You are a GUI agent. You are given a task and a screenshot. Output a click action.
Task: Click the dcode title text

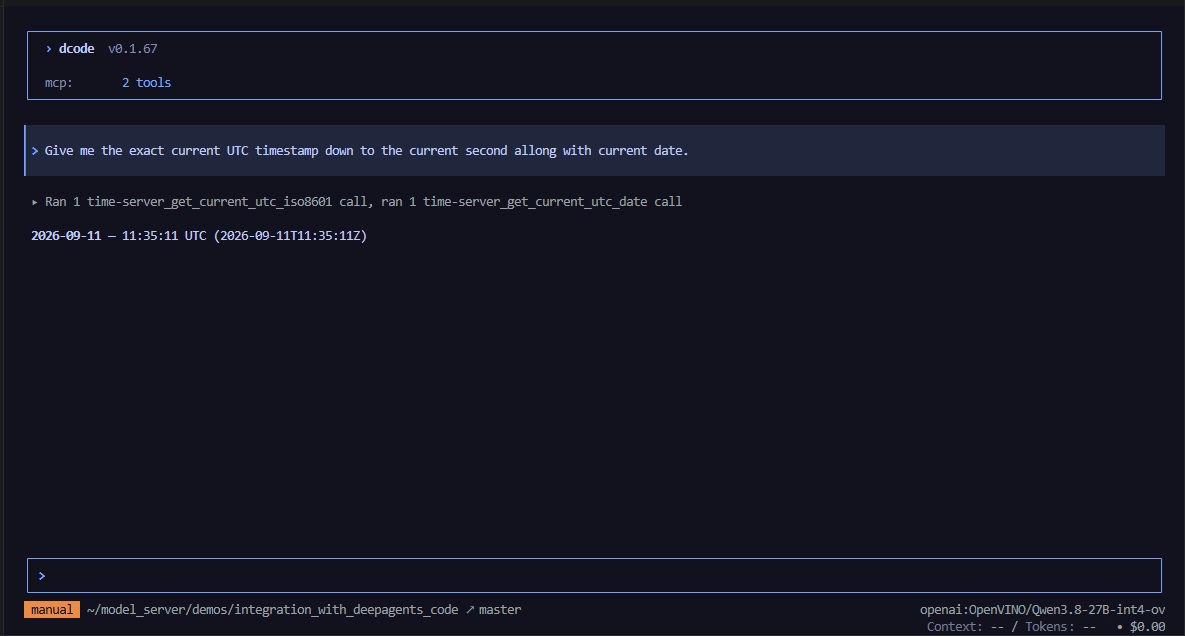(x=76, y=48)
